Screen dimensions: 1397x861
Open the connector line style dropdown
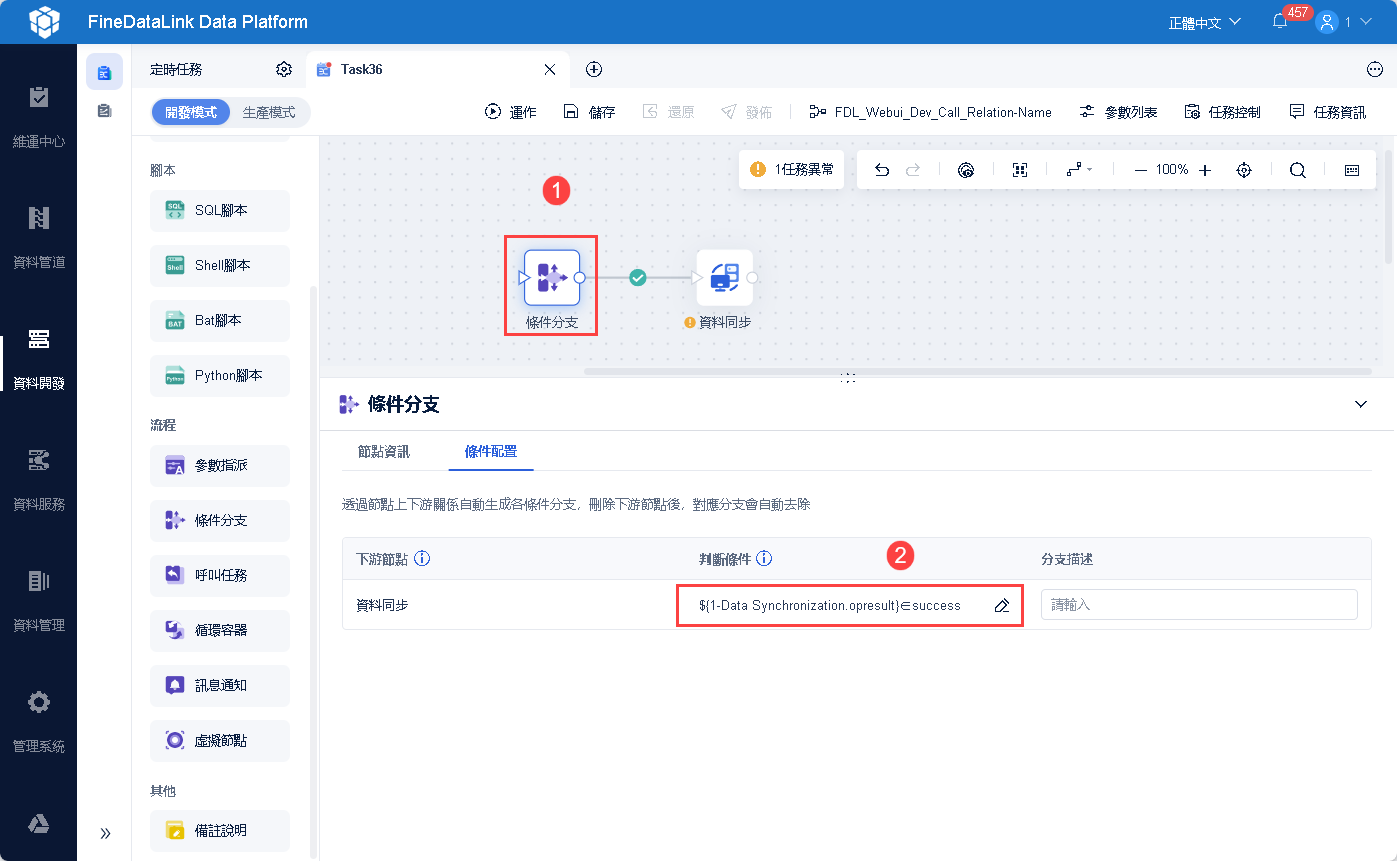click(1079, 170)
